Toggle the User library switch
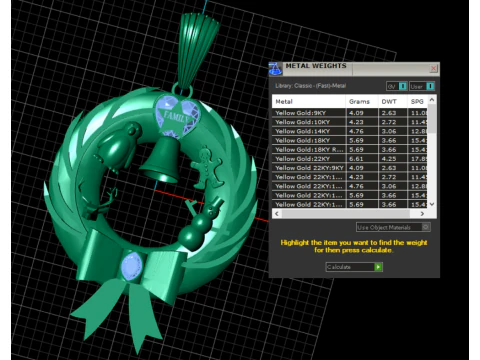 tap(422, 86)
